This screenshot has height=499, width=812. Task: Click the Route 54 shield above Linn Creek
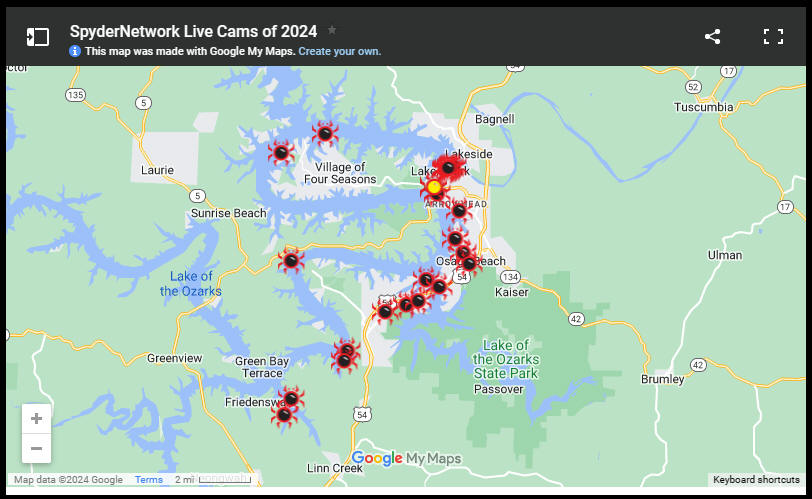[362, 415]
